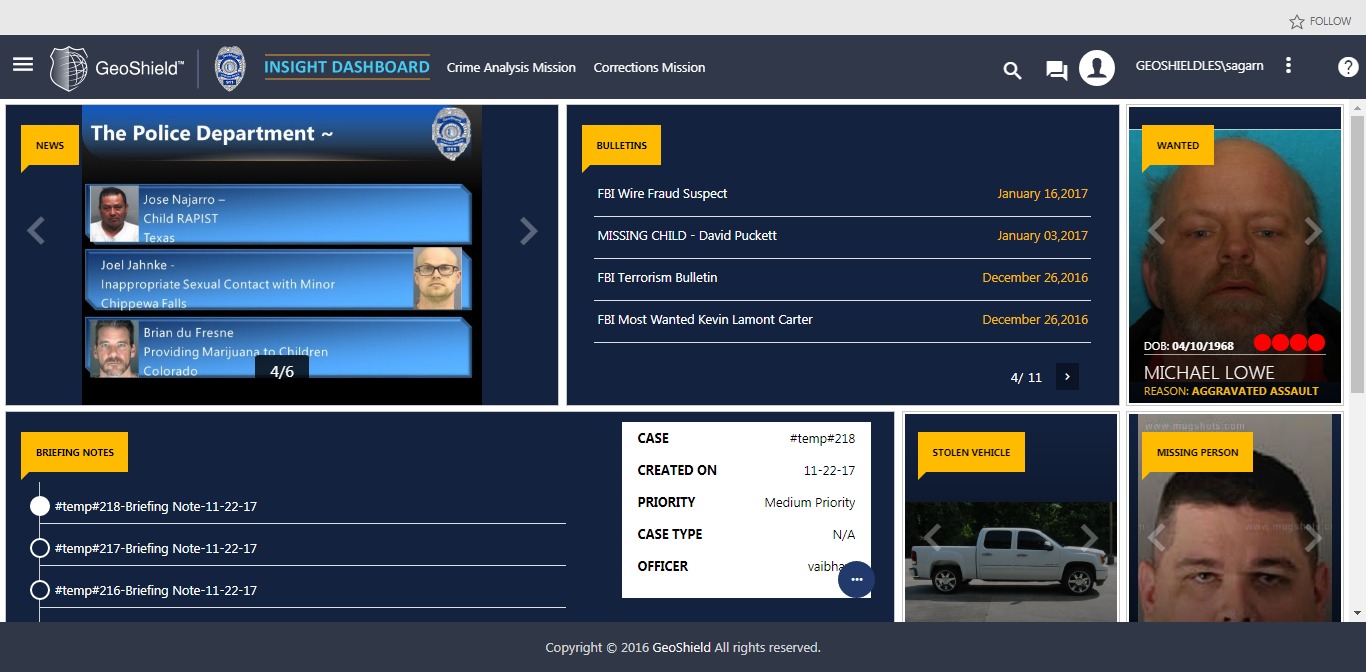Go to next bulletins page arrow
The width and height of the screenshot is (1366, 672).
1067,377
